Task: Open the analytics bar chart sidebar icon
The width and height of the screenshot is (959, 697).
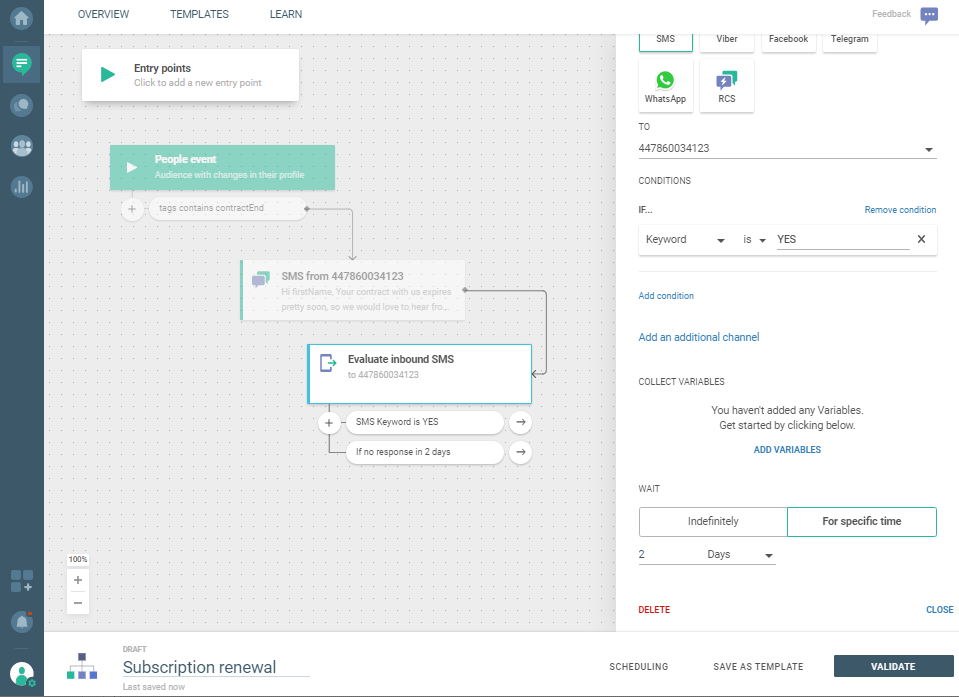Action: pyautogui.click(x=21, y=186)
